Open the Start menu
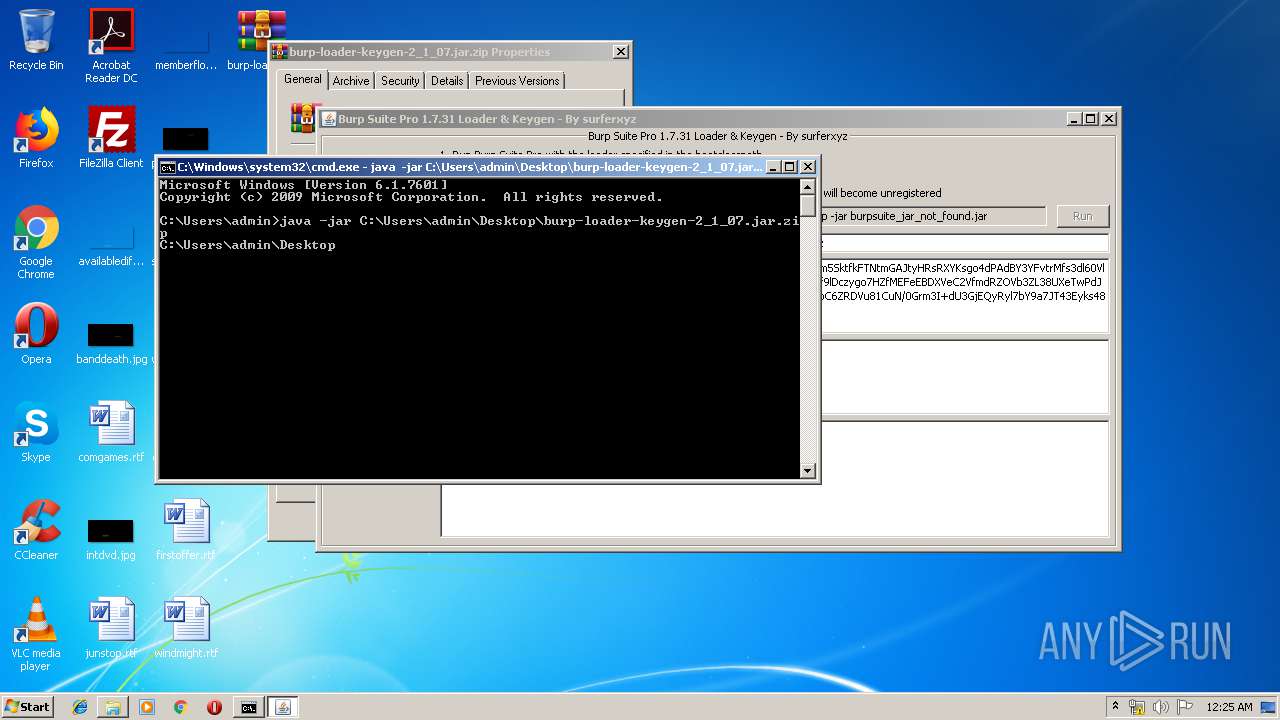Image resolution: width=1280 pixels, height=720 pixels. (x=27, y=707)
